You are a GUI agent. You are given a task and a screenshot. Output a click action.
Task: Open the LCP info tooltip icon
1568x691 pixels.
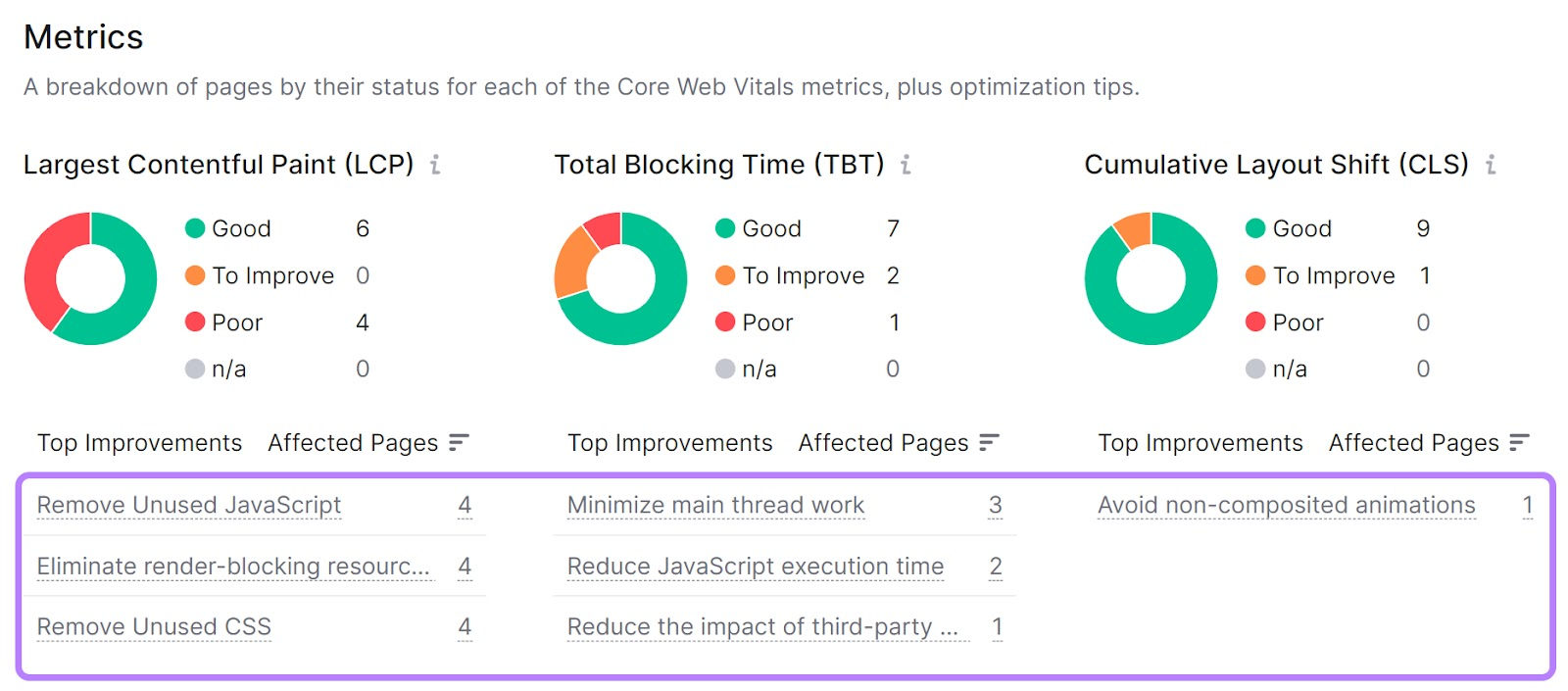click(434, 165)
